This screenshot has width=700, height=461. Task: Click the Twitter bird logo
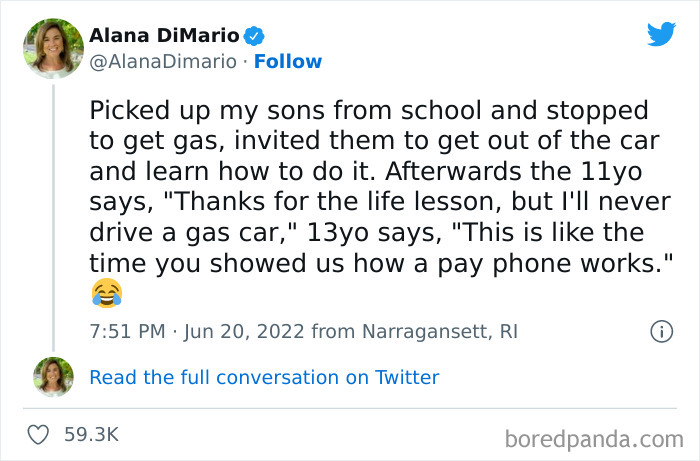pyautogui.click(x=661, y=35)
